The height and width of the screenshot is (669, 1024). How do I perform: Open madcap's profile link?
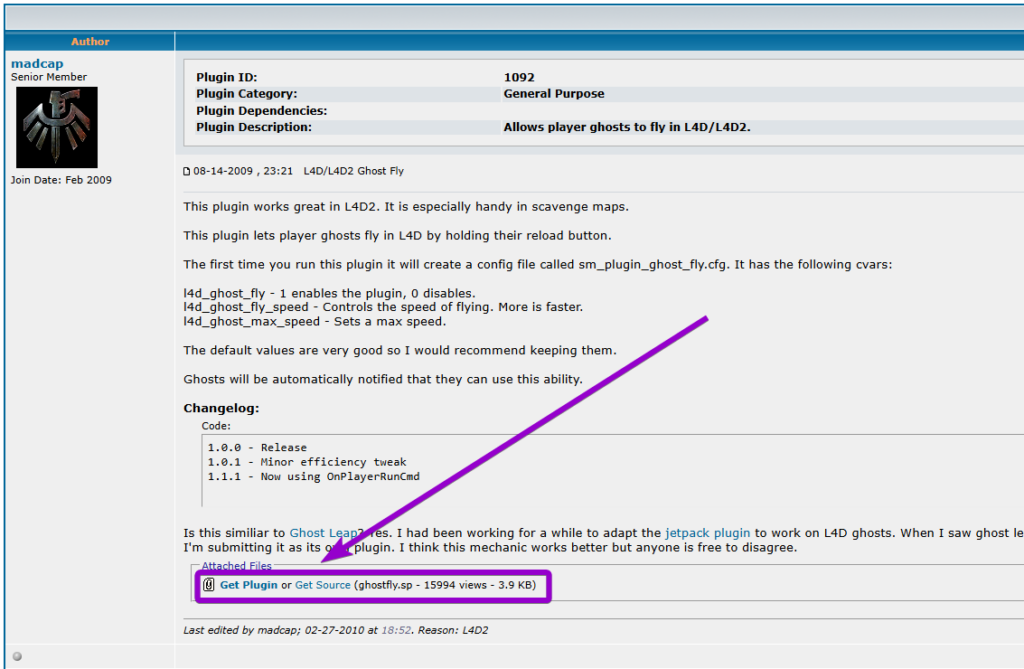[x=37, y=62]
